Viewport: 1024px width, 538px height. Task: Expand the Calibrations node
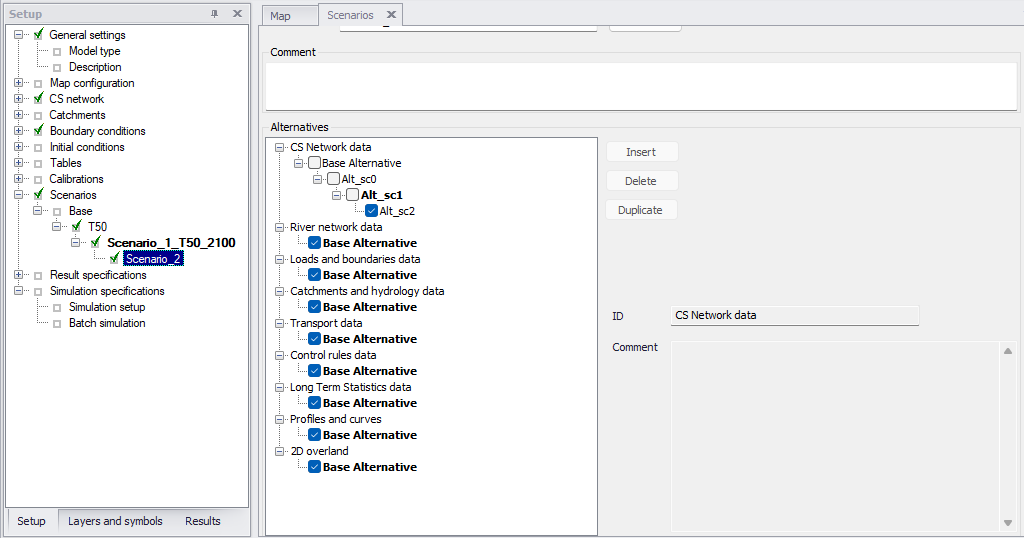pos(18,179)
